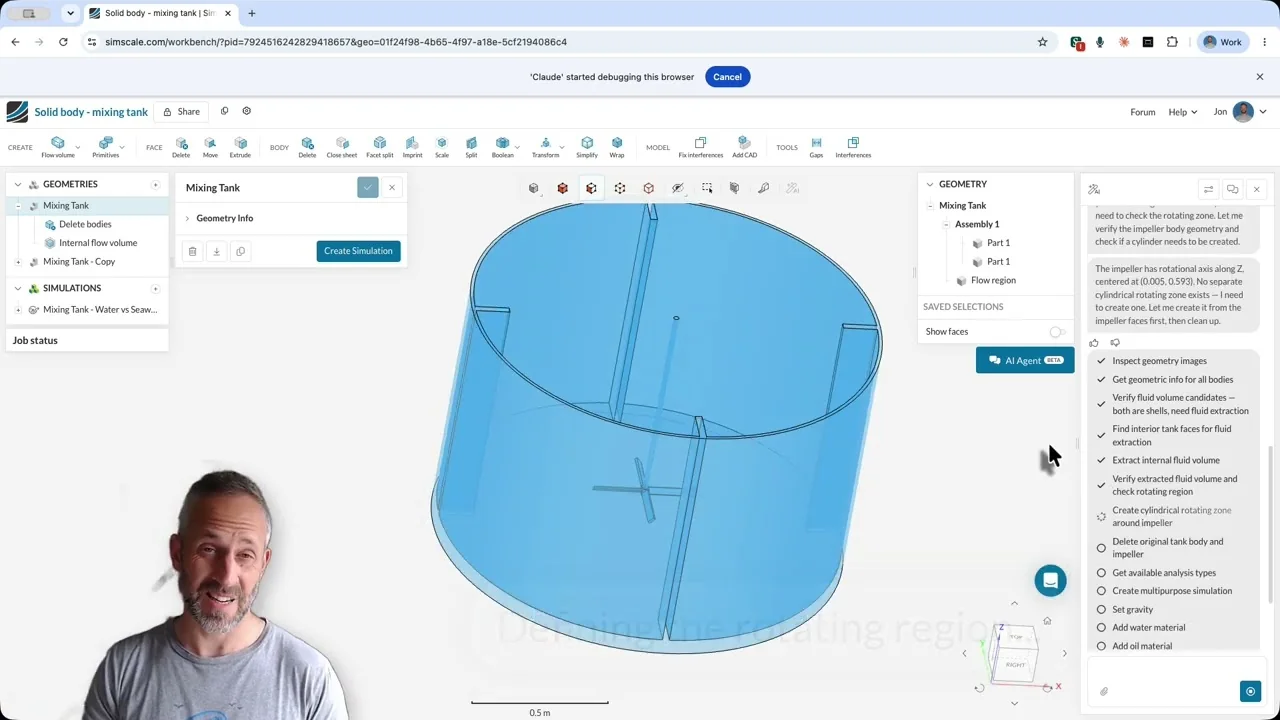Open Fix interferences tool

pos(700,147)
